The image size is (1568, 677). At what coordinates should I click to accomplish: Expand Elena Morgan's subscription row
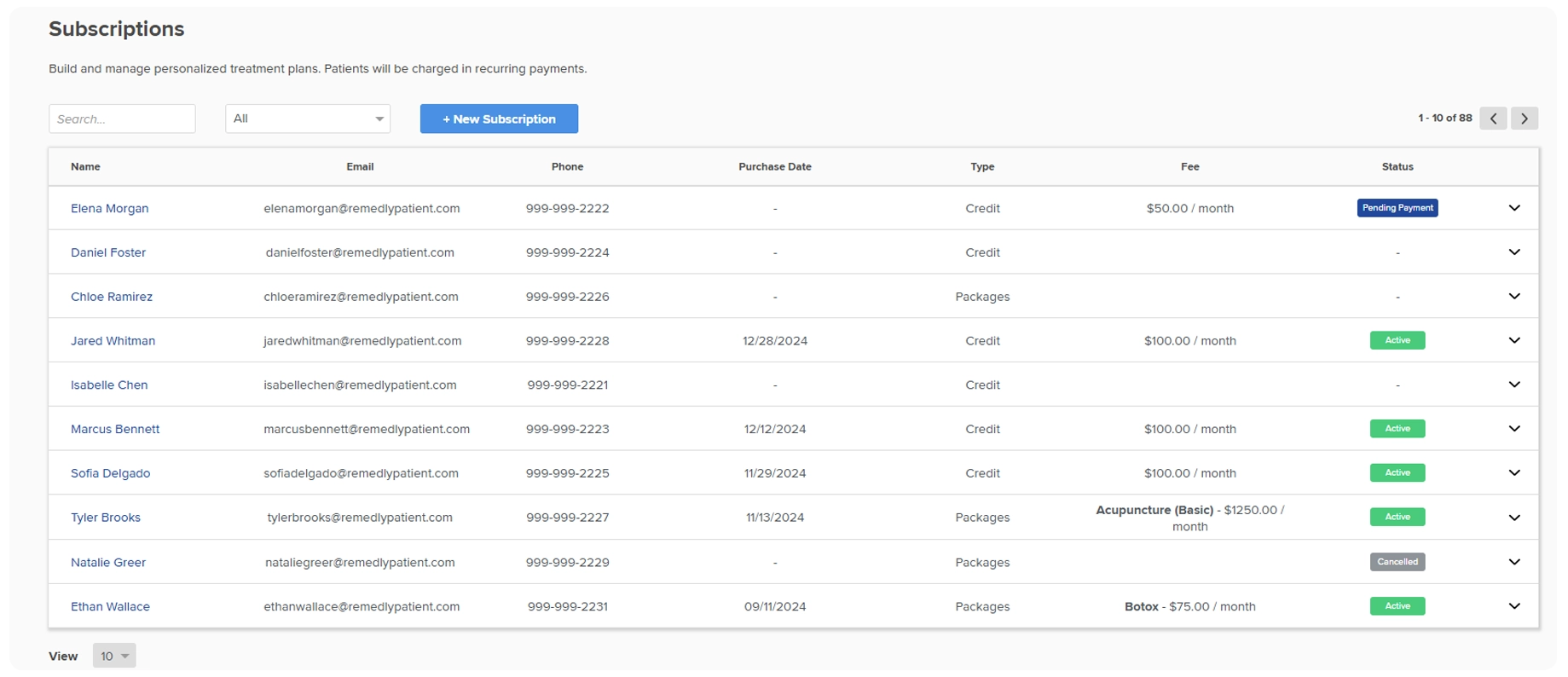[1513, 208]
